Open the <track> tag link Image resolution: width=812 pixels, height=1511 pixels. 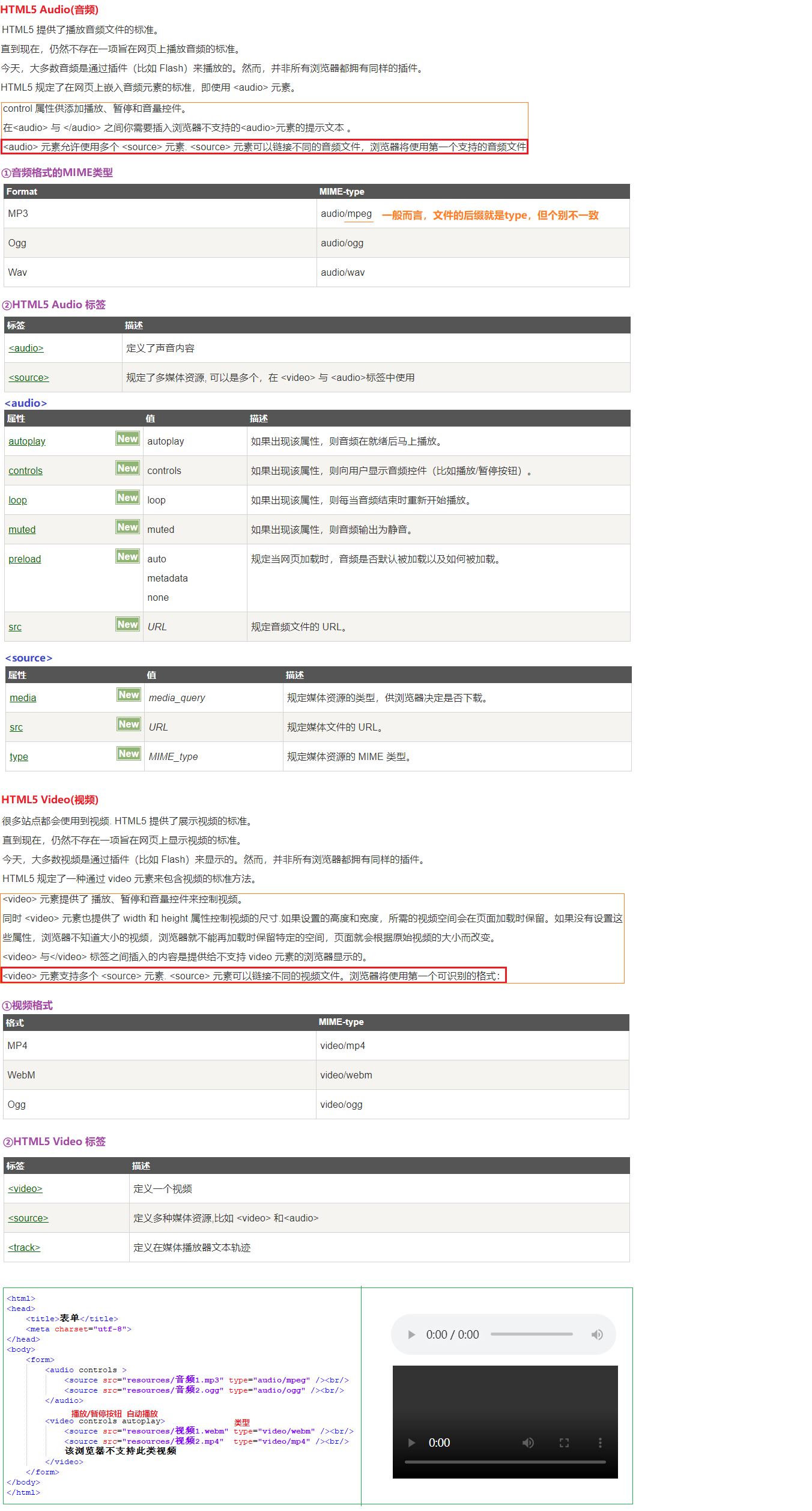[x=24, y=1248]
